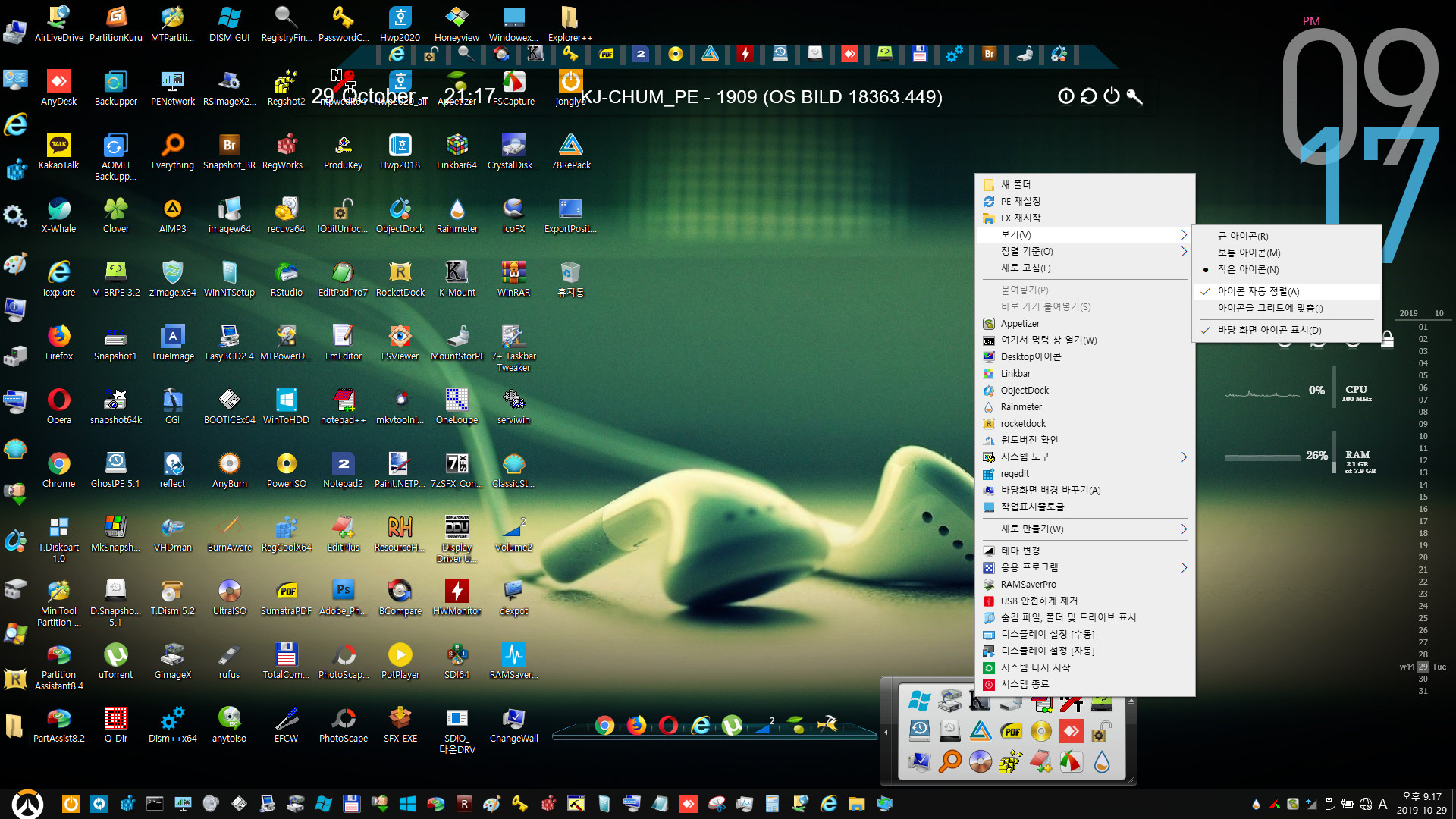Select large icons 큰 아이콘(R) option
The image size is (1456, 819).
pos(1287,236)
